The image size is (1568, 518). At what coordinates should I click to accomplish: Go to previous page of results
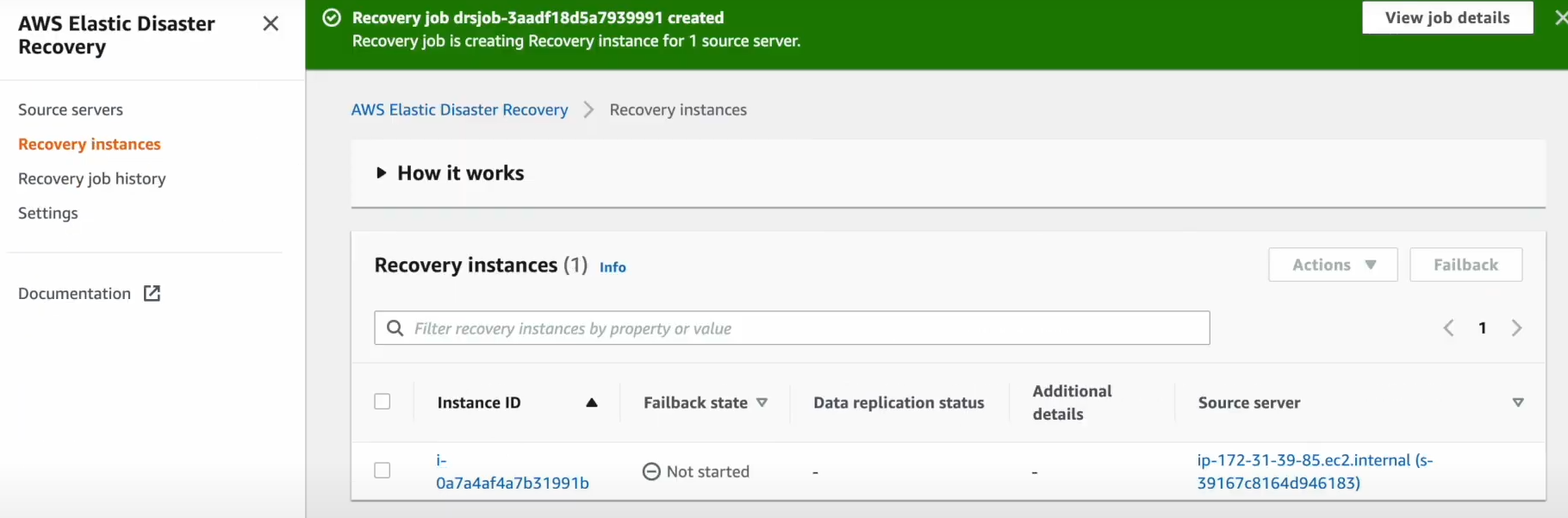[1448, 328]
